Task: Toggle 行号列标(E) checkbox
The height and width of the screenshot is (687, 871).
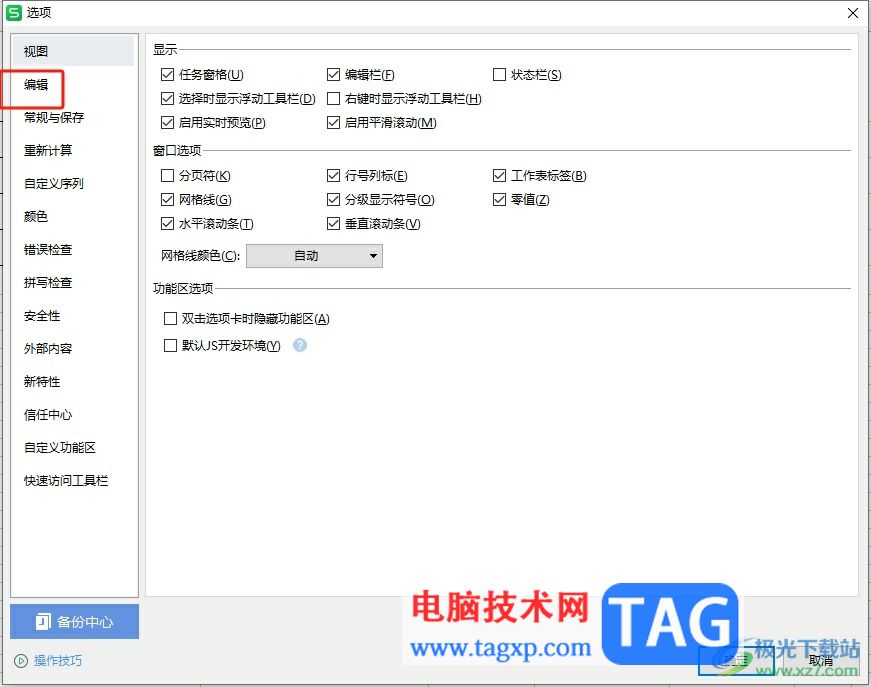Action: point(333,175)
